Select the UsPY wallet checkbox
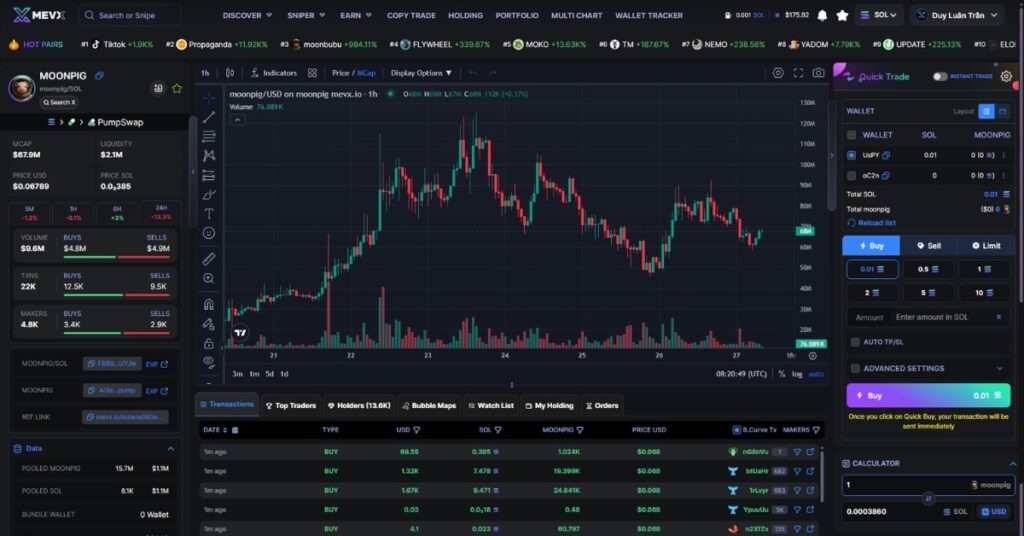This screenshot has height=536, width=1024. [852, 155]
